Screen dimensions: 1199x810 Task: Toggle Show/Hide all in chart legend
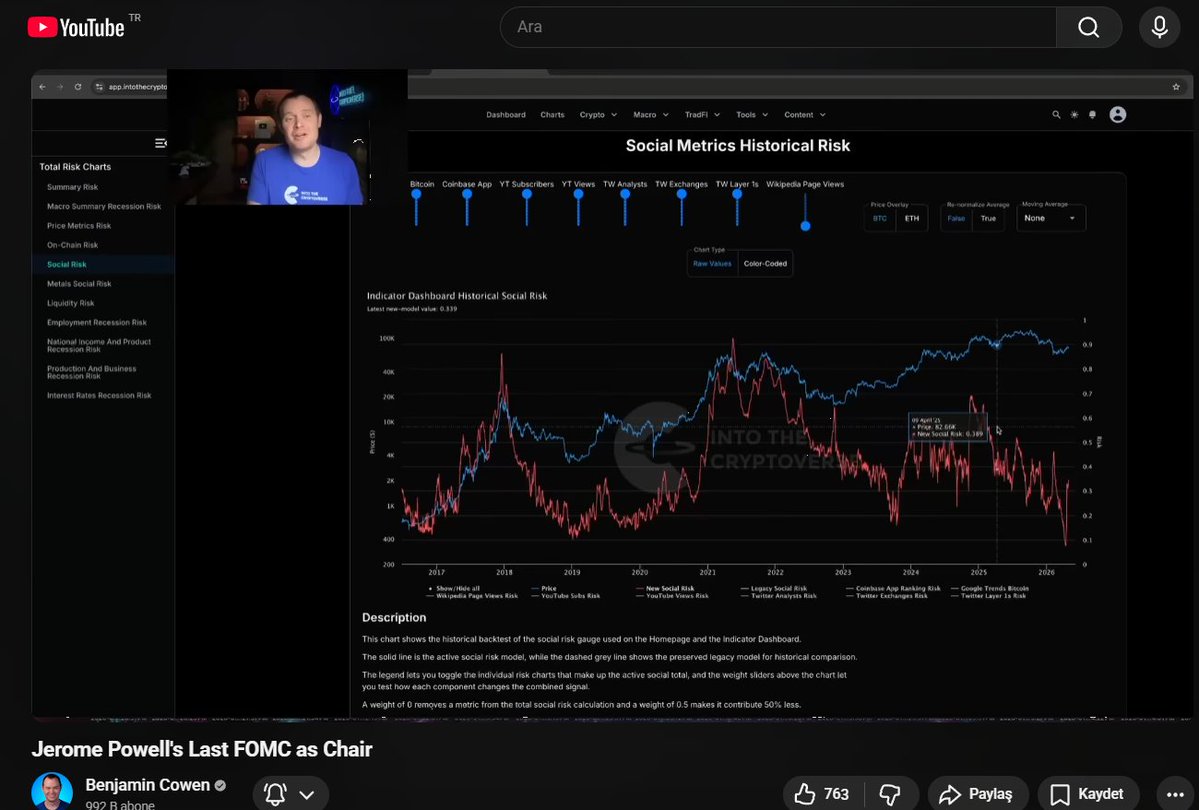[x=454, y=588]
